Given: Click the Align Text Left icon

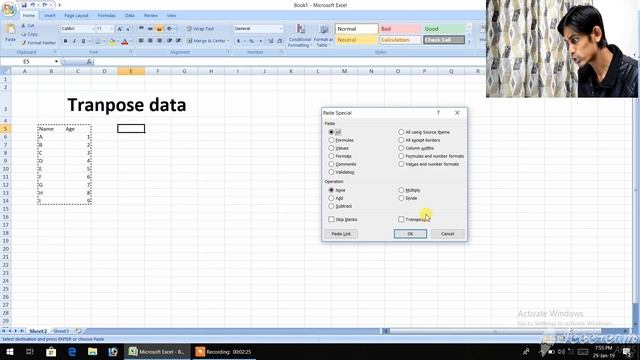Looking at the screenshot, I should point(141,41).
